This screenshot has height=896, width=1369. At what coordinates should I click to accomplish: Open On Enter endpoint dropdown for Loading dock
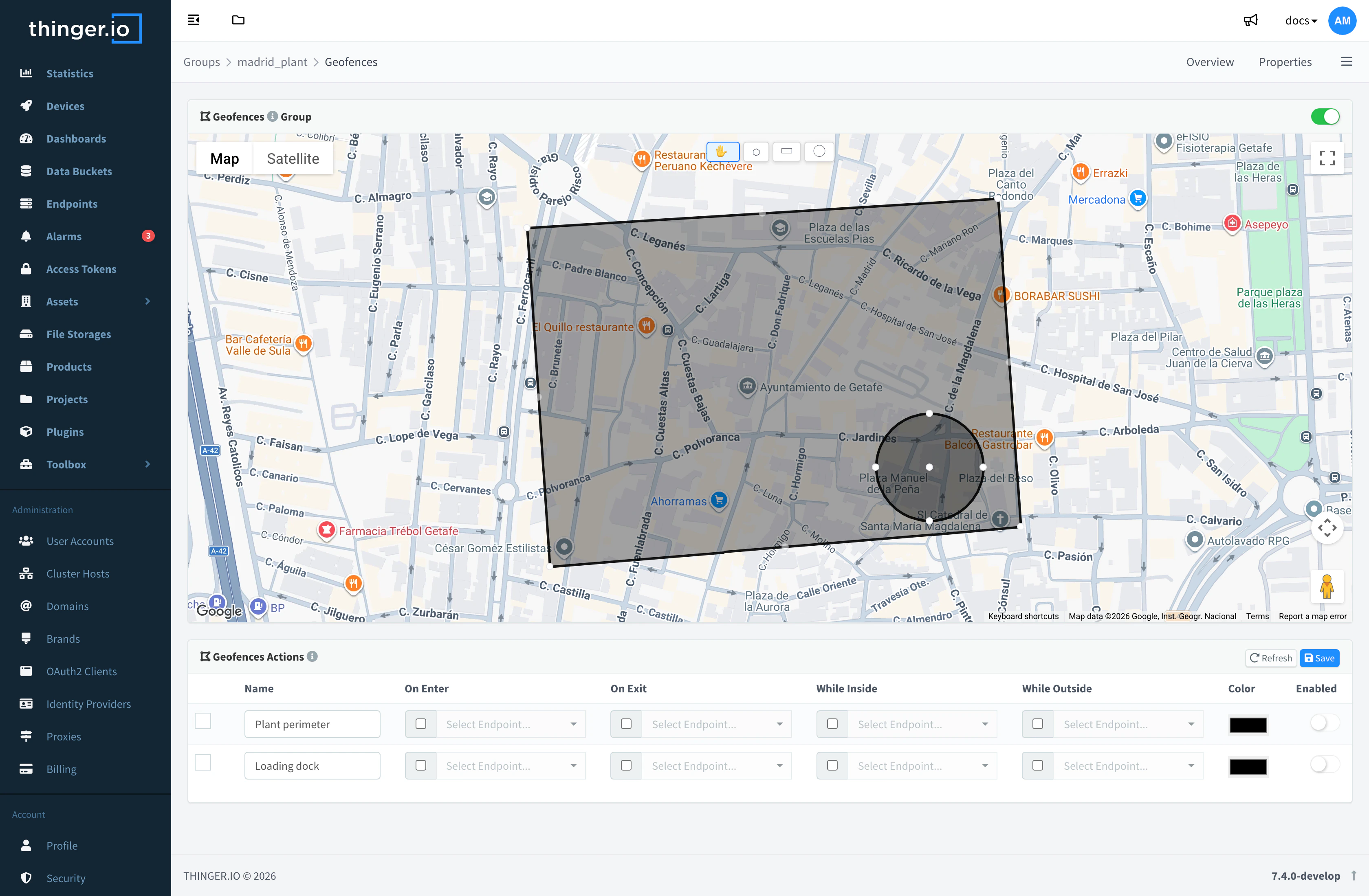pyautogui.click(x=511, y=765)
